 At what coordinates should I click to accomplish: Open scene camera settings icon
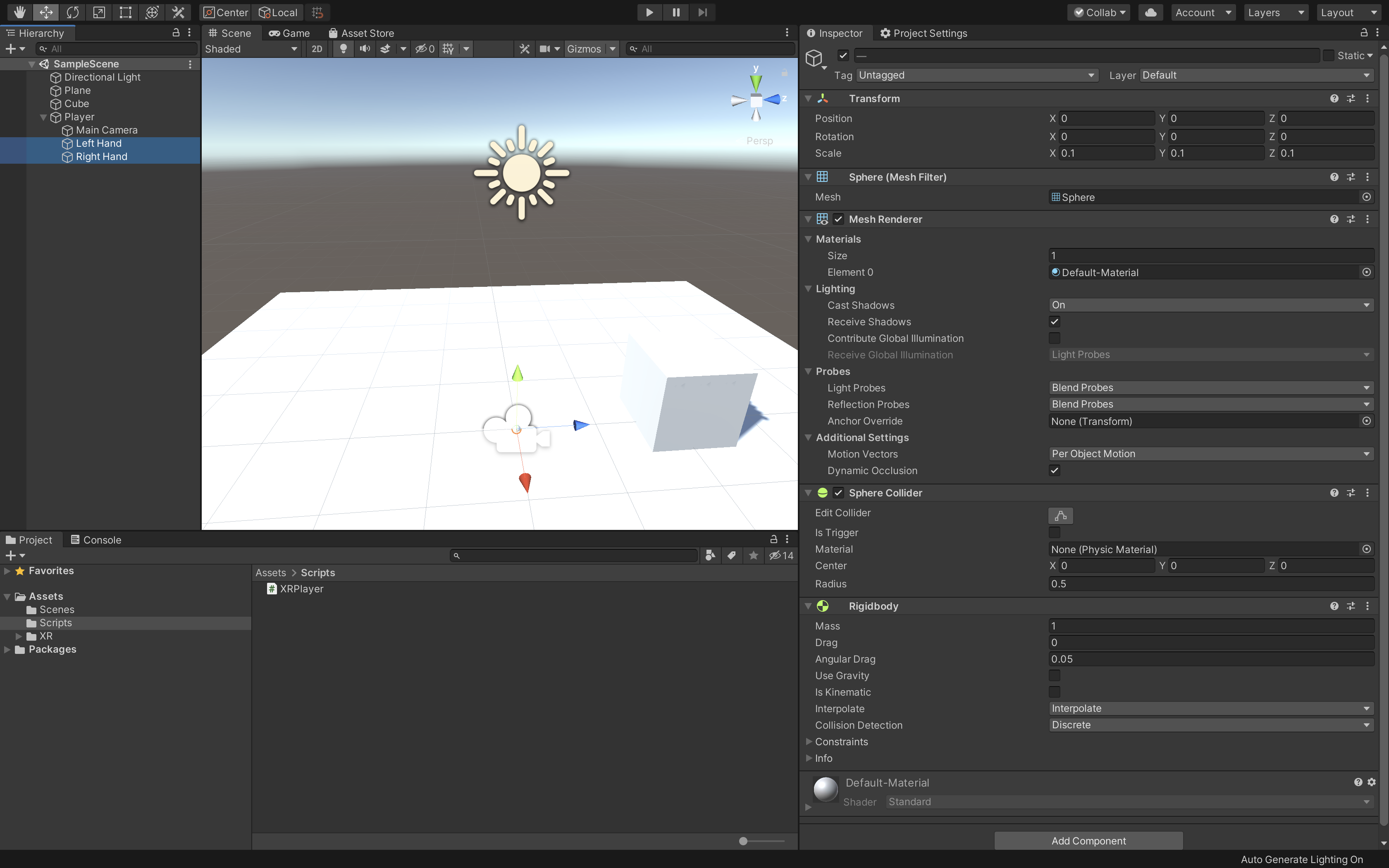pyautogui.click(x=545, y=49)
